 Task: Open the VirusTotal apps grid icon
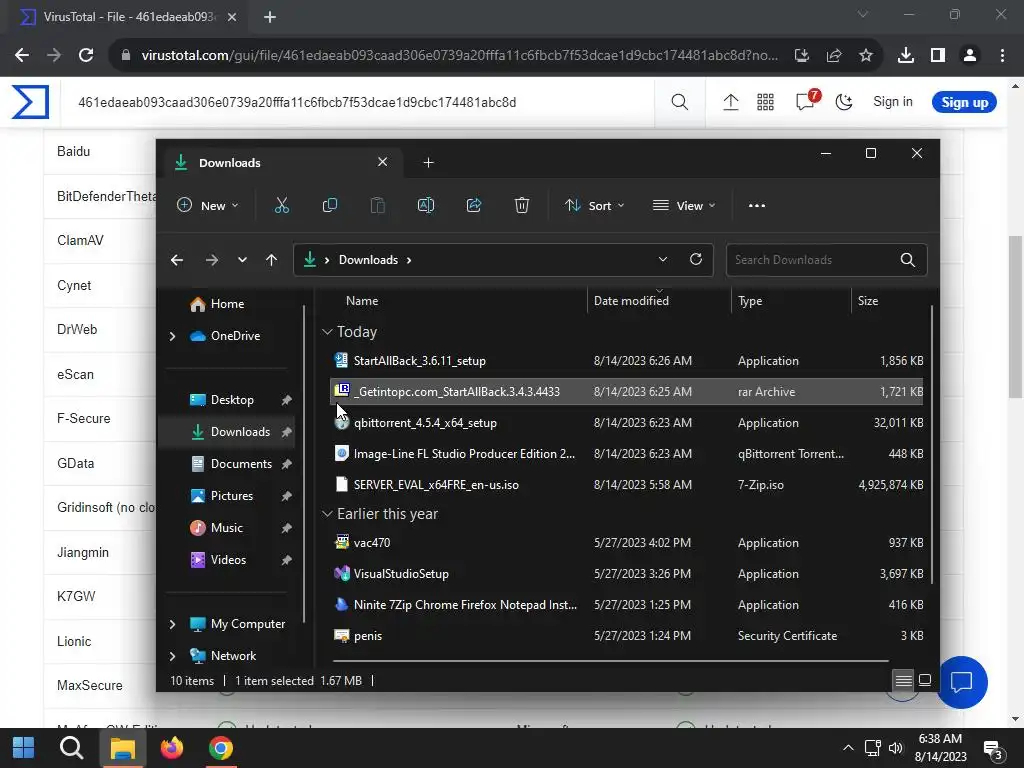pyautogui.click(x=765, y=102)
